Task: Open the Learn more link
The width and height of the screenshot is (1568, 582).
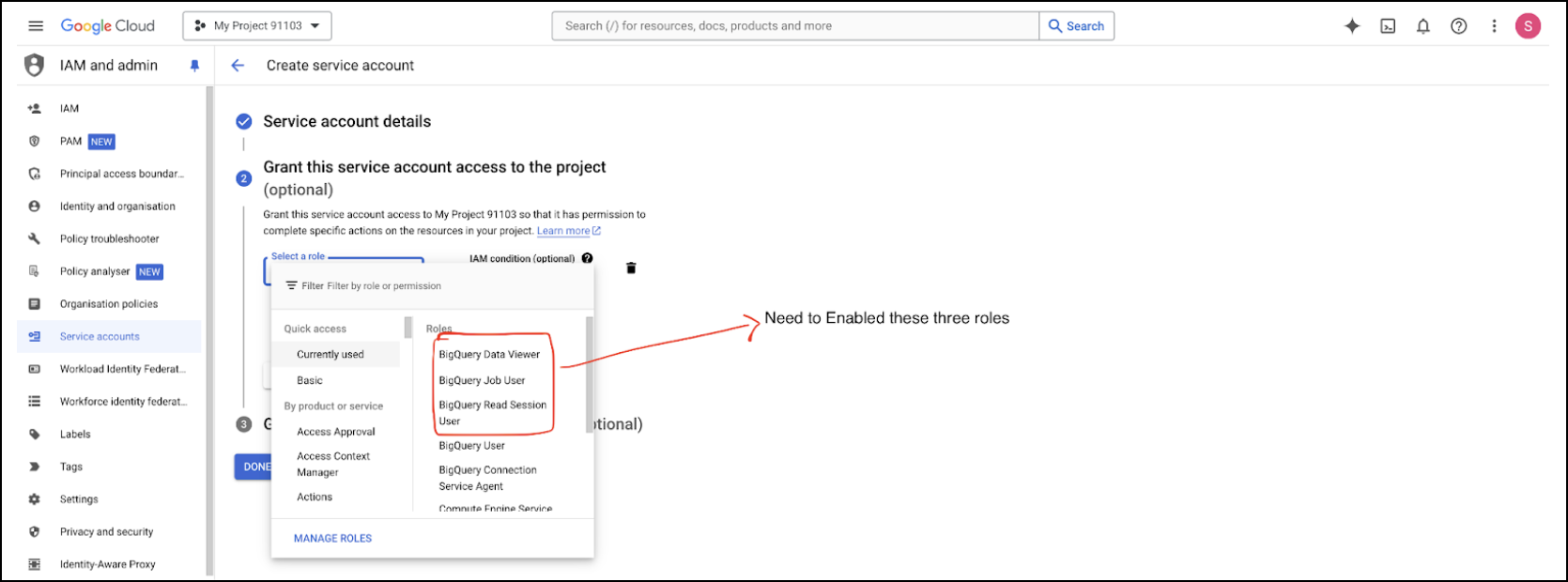Action: 563,231
